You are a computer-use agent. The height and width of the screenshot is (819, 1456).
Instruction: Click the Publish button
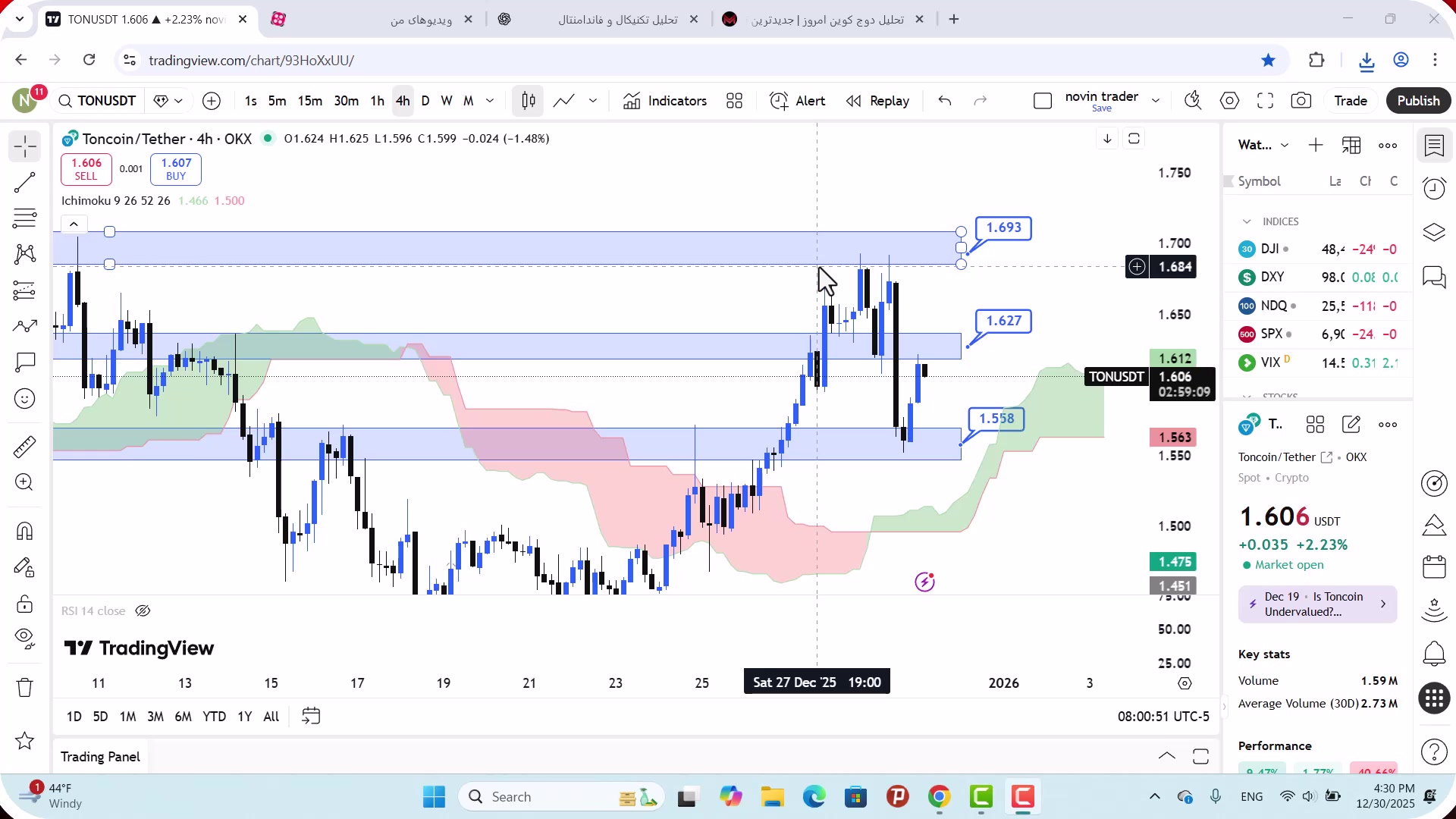1418,101
